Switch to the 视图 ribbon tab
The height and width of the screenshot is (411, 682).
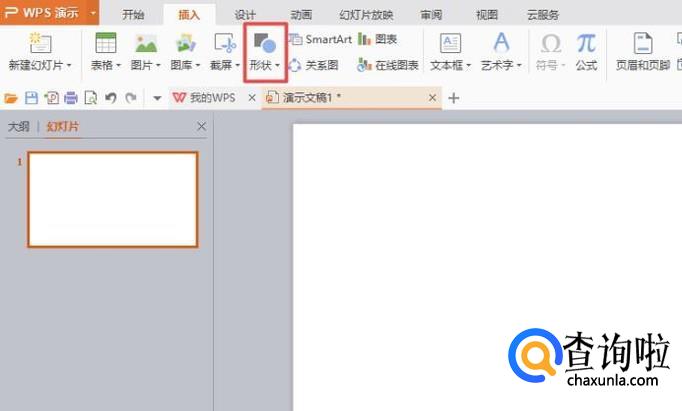[487, 15]
